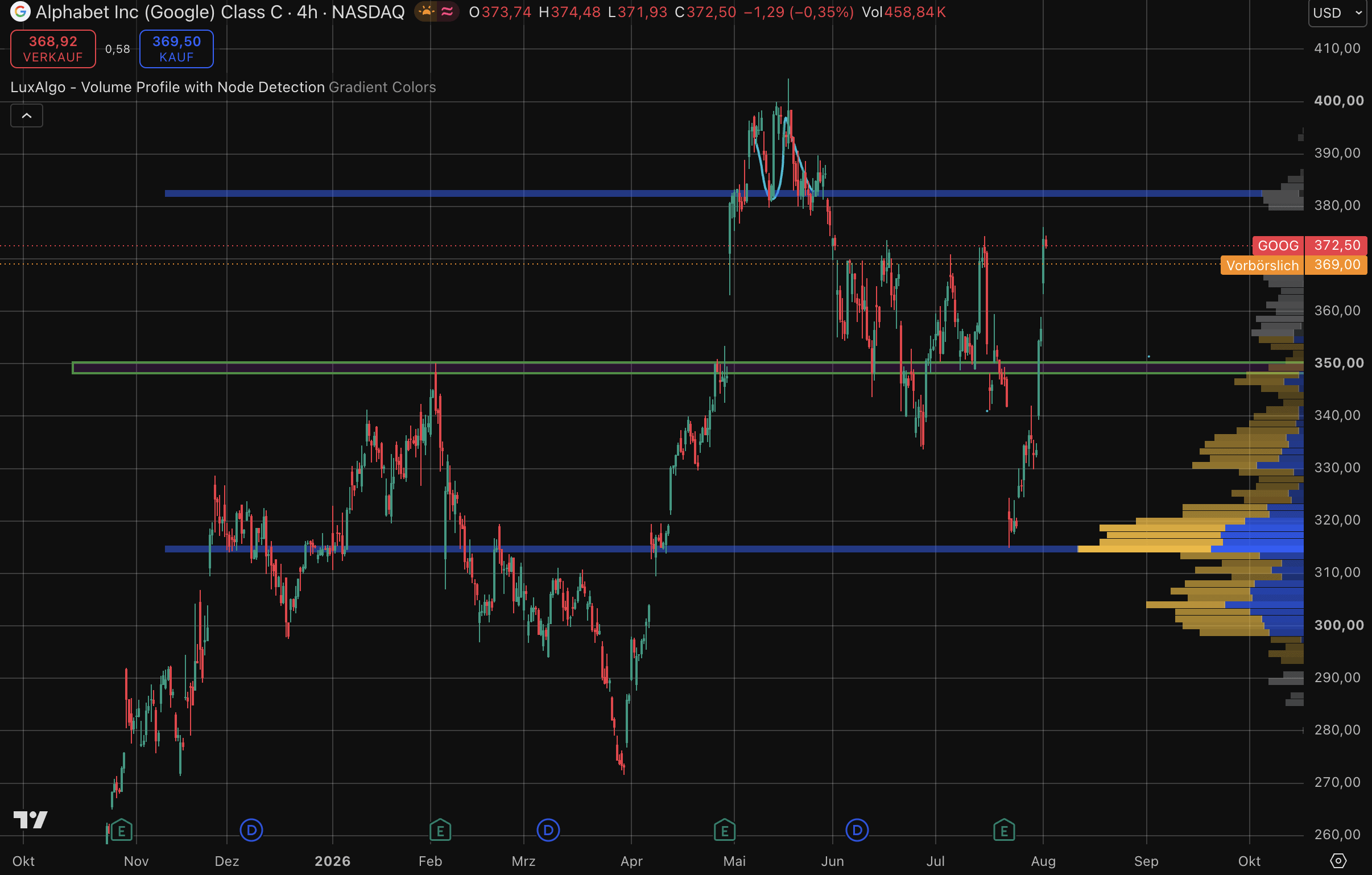Click the 330,00 price axis label
Screen dimensions: 1372x875
click(1337, 468)
